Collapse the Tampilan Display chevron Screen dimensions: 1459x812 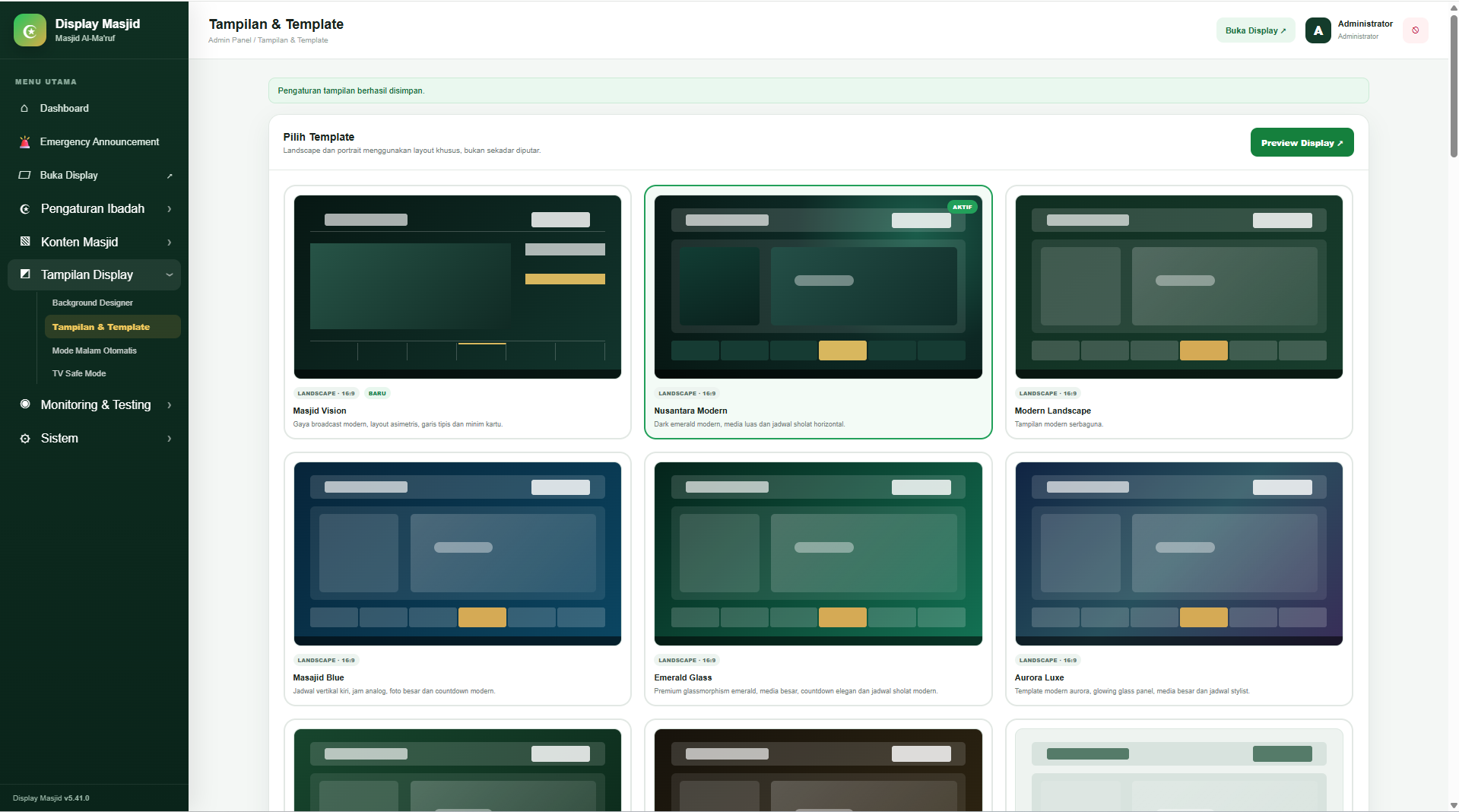[170, 275]
